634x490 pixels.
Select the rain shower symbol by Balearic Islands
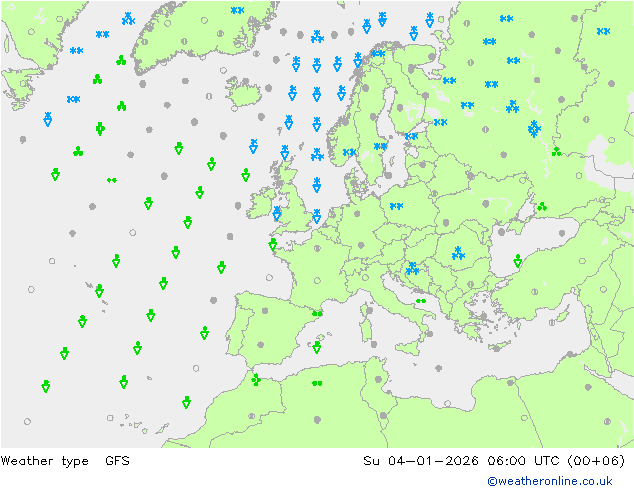317,347
